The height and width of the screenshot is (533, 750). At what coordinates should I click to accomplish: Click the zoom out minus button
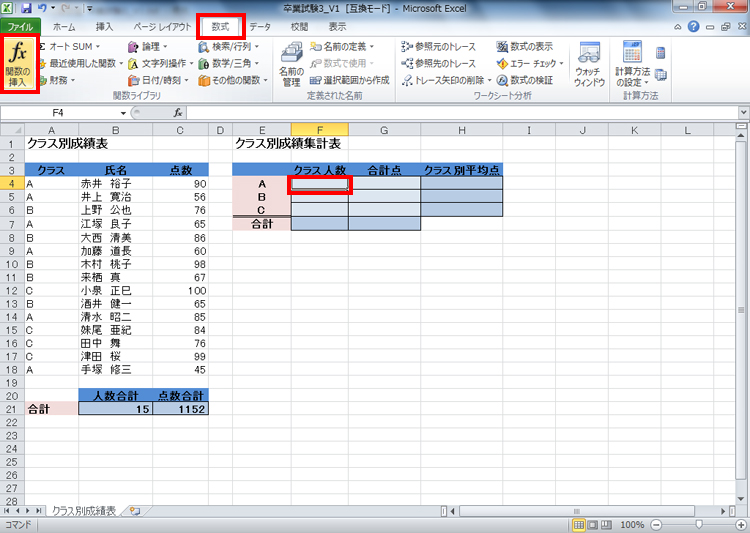656,525
